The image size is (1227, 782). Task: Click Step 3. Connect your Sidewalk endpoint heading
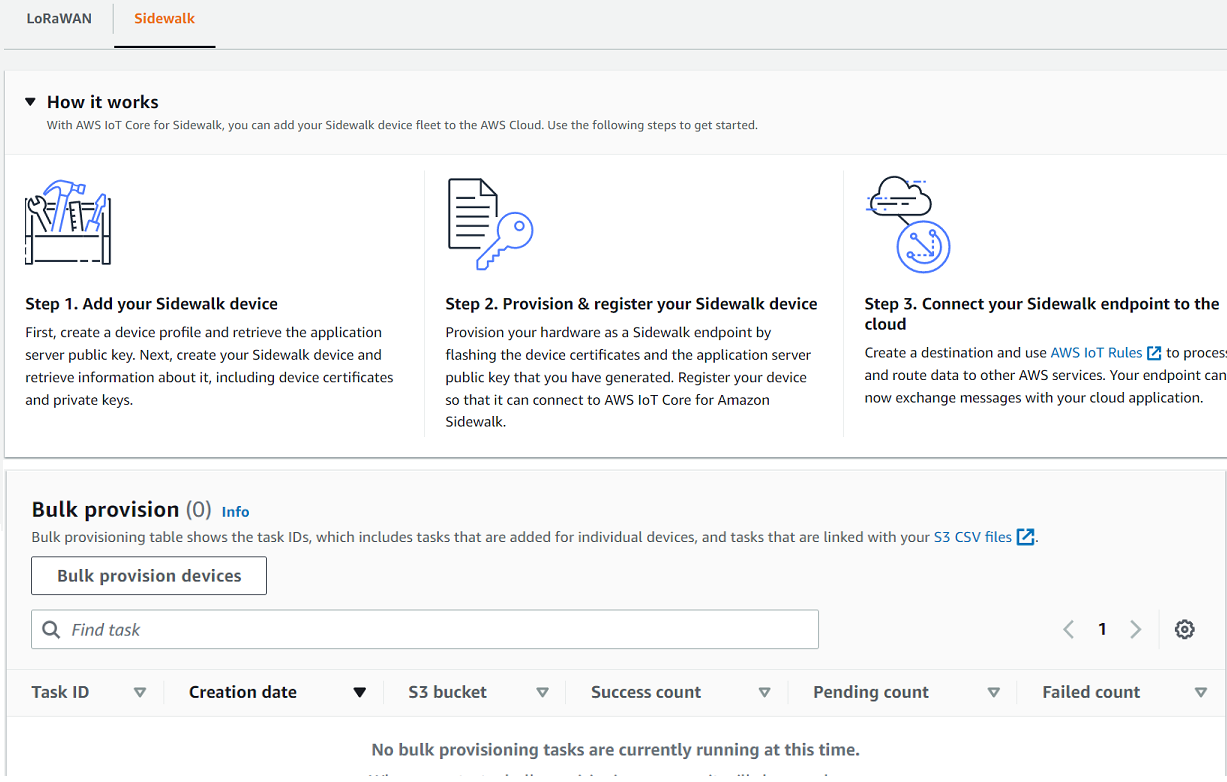pyautogui.click(x=1042, y=314)
